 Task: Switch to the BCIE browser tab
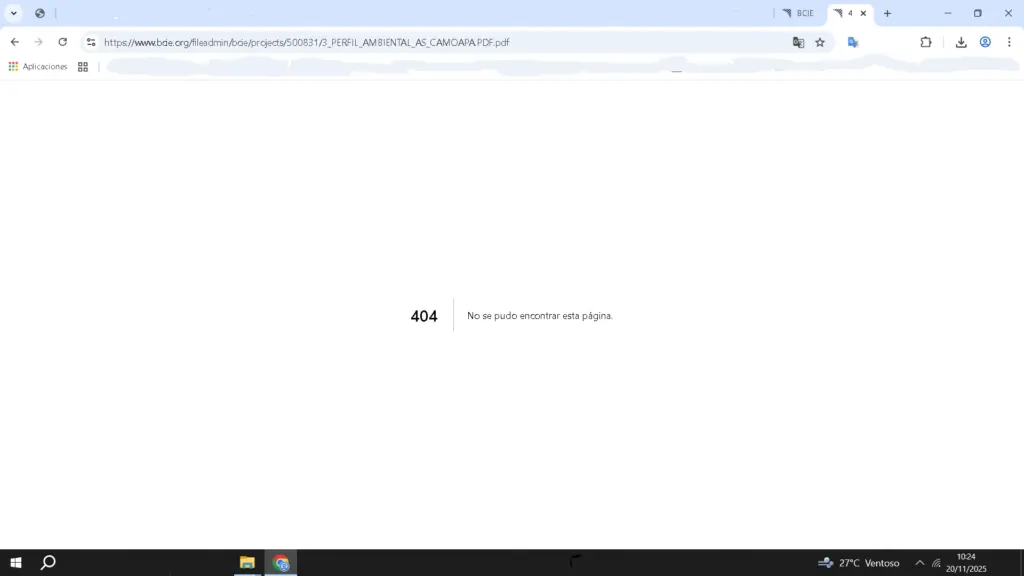[x=806, y=14]
